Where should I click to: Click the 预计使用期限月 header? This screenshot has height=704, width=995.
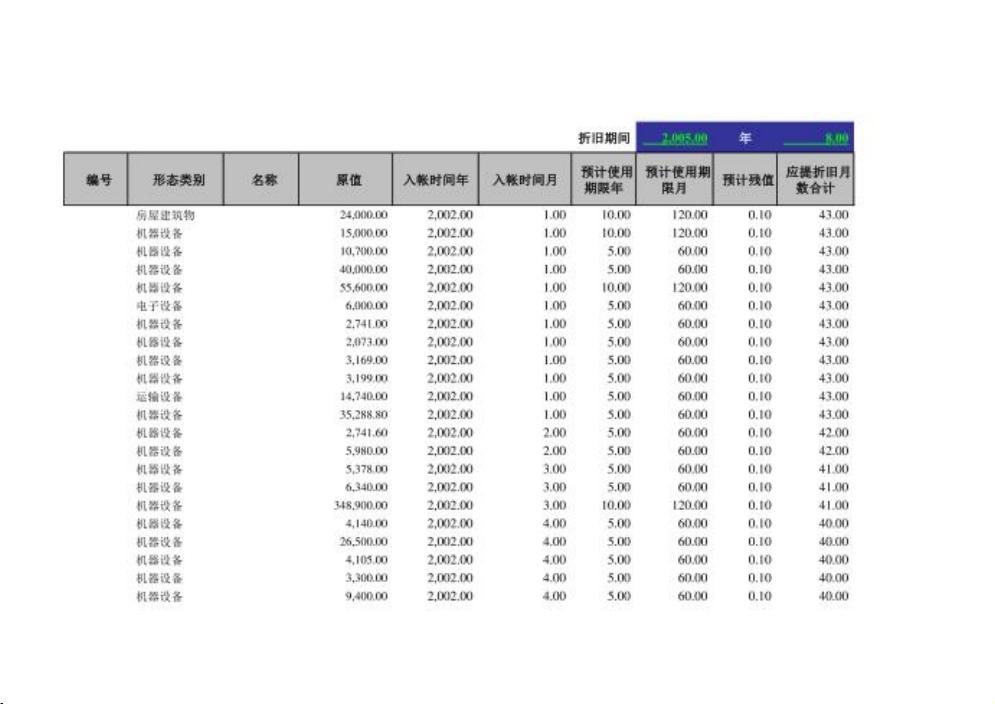[x=675, y=179]
